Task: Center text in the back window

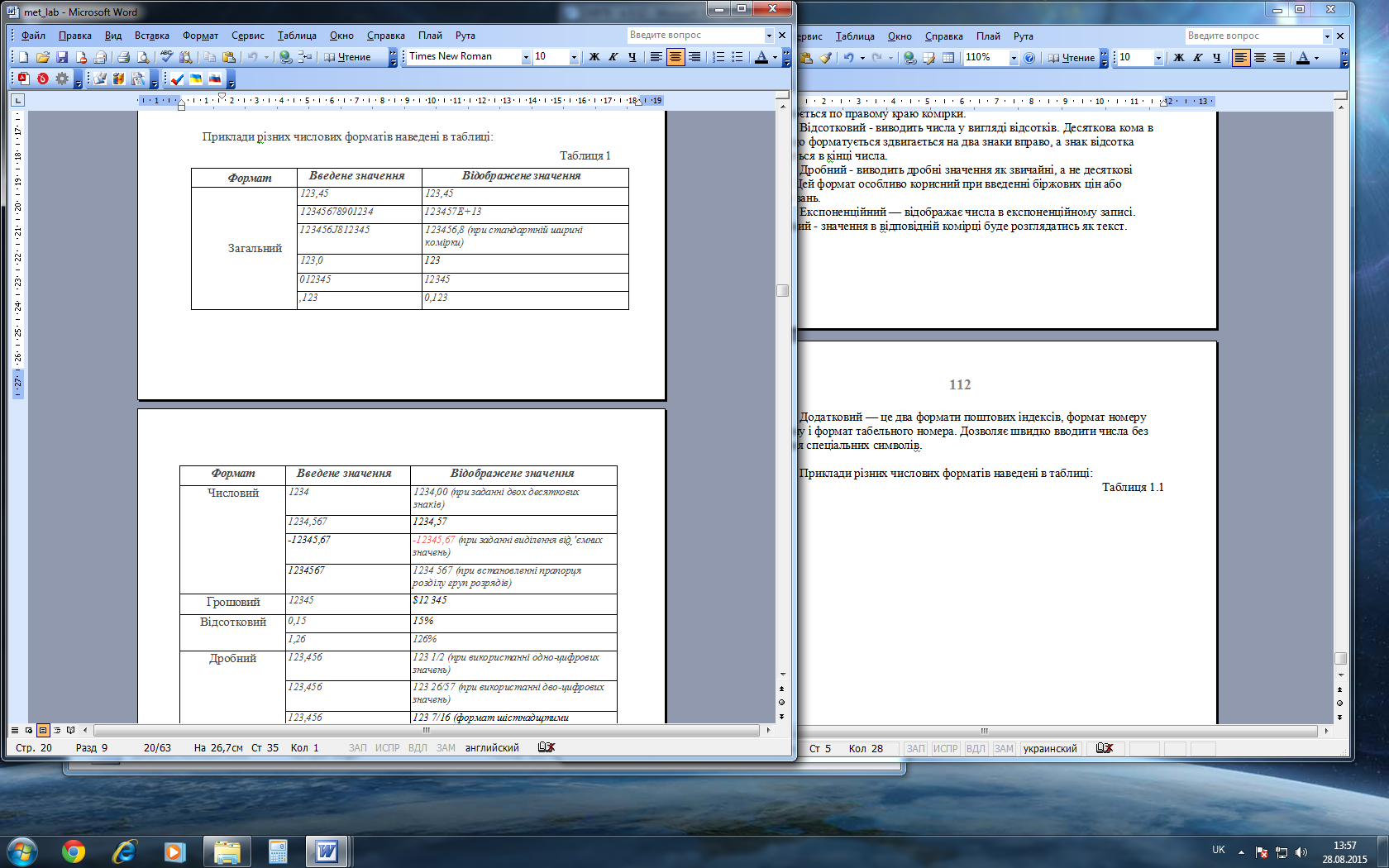Action: point(1260,58)
